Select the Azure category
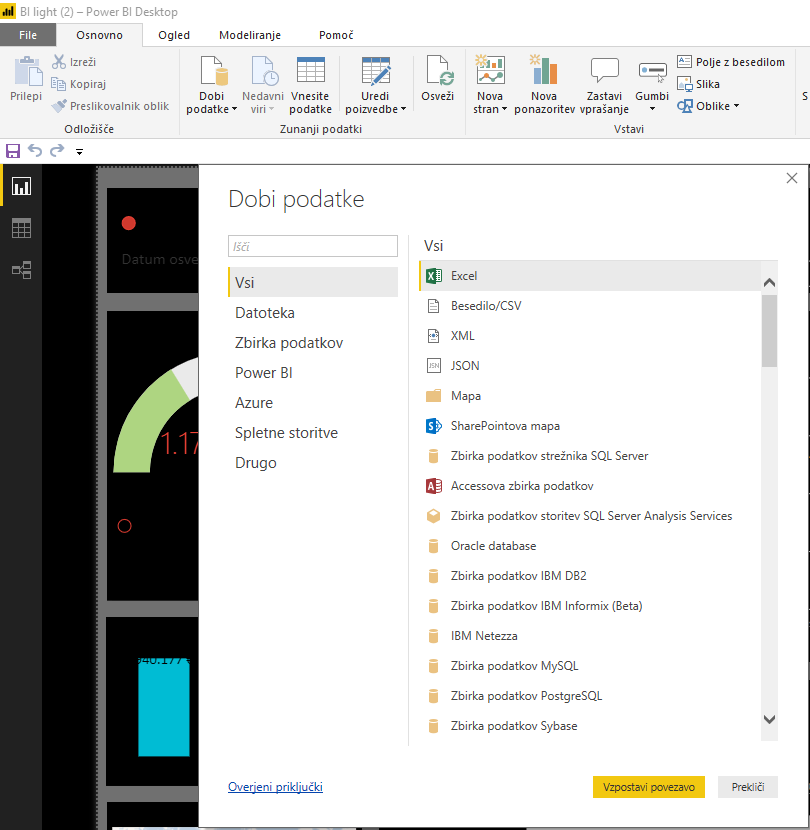This screenshot has width=810, height=830. point(313,402)
